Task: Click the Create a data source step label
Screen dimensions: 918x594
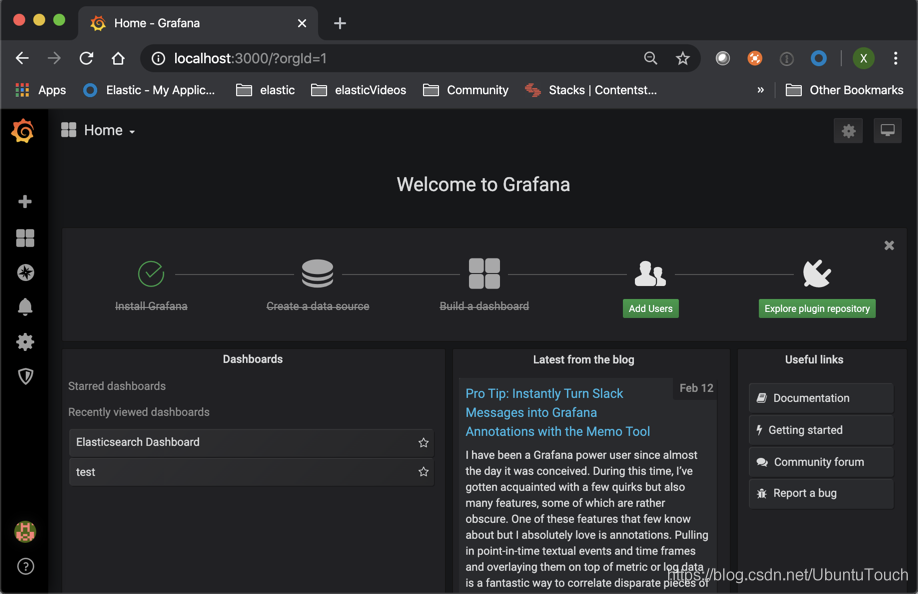Action: click(x=317, y=306)
